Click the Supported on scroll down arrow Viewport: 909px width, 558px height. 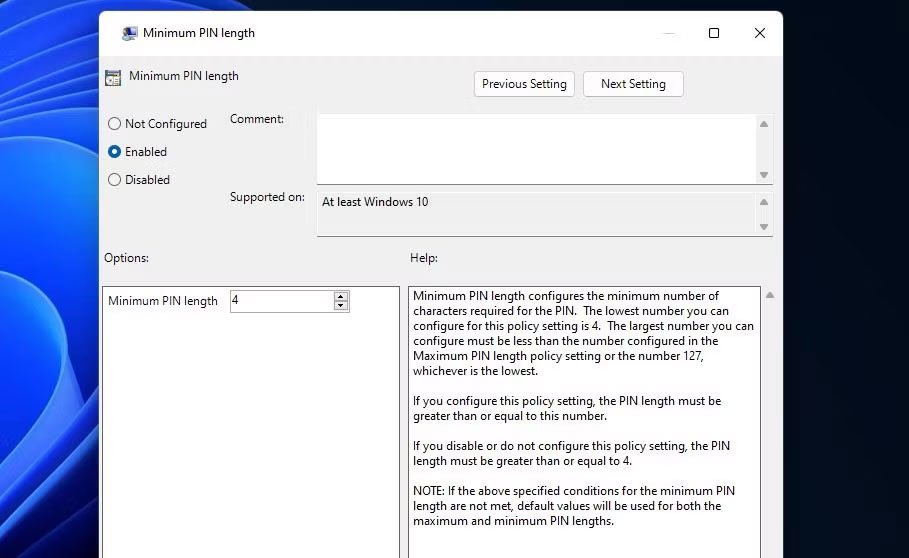pos(764,227)
